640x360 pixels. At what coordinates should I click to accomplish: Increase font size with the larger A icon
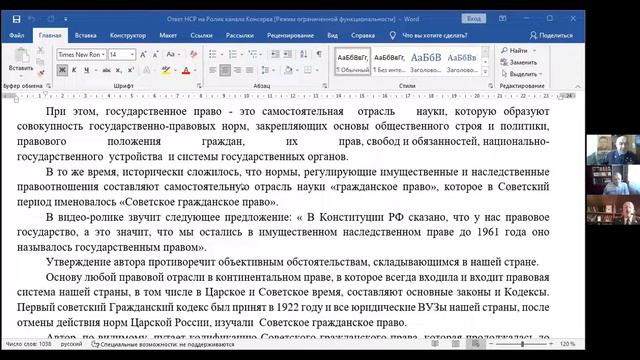point(143,54)
